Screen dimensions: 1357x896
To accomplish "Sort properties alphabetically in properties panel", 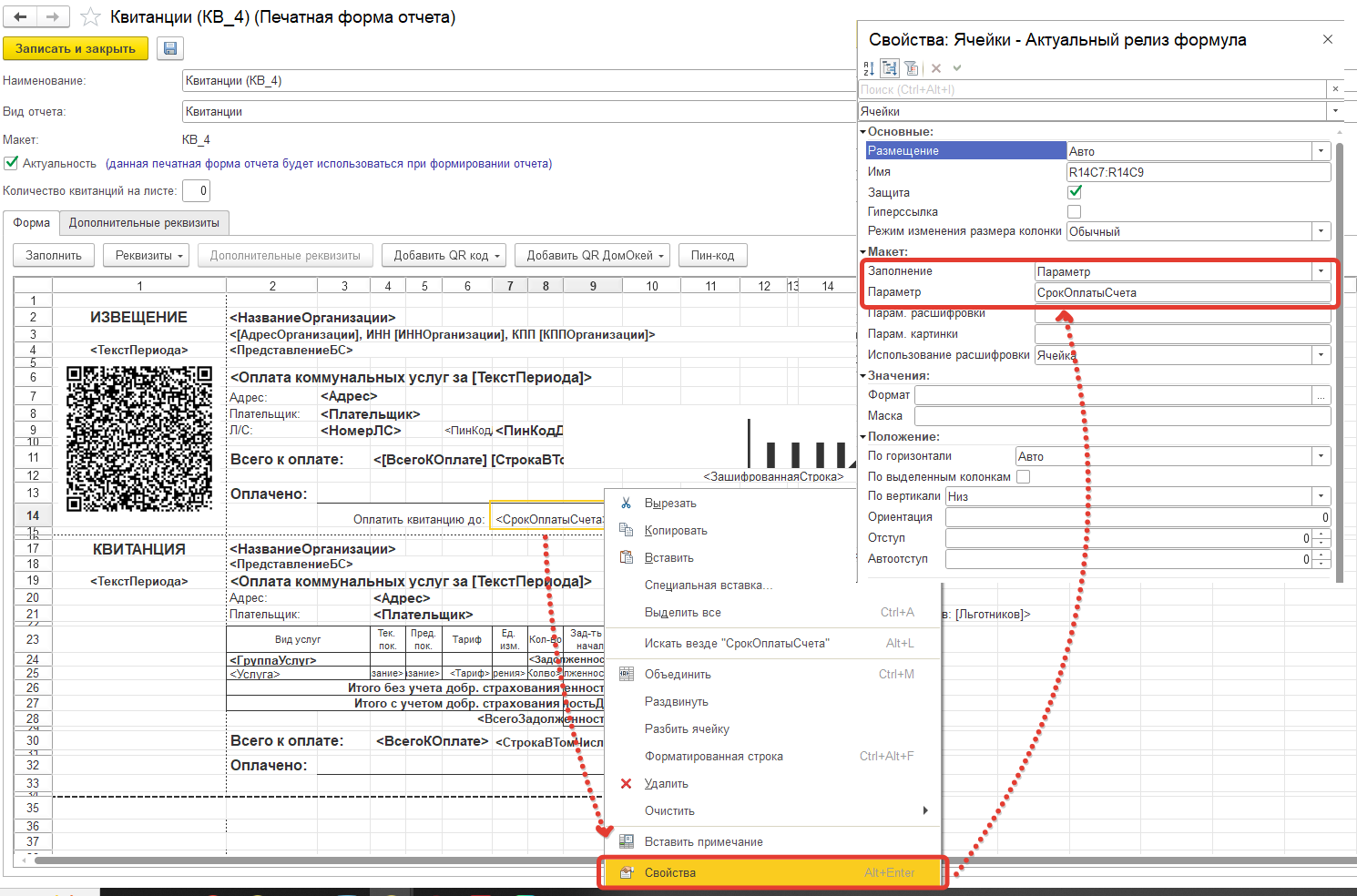I will point(869,68).
